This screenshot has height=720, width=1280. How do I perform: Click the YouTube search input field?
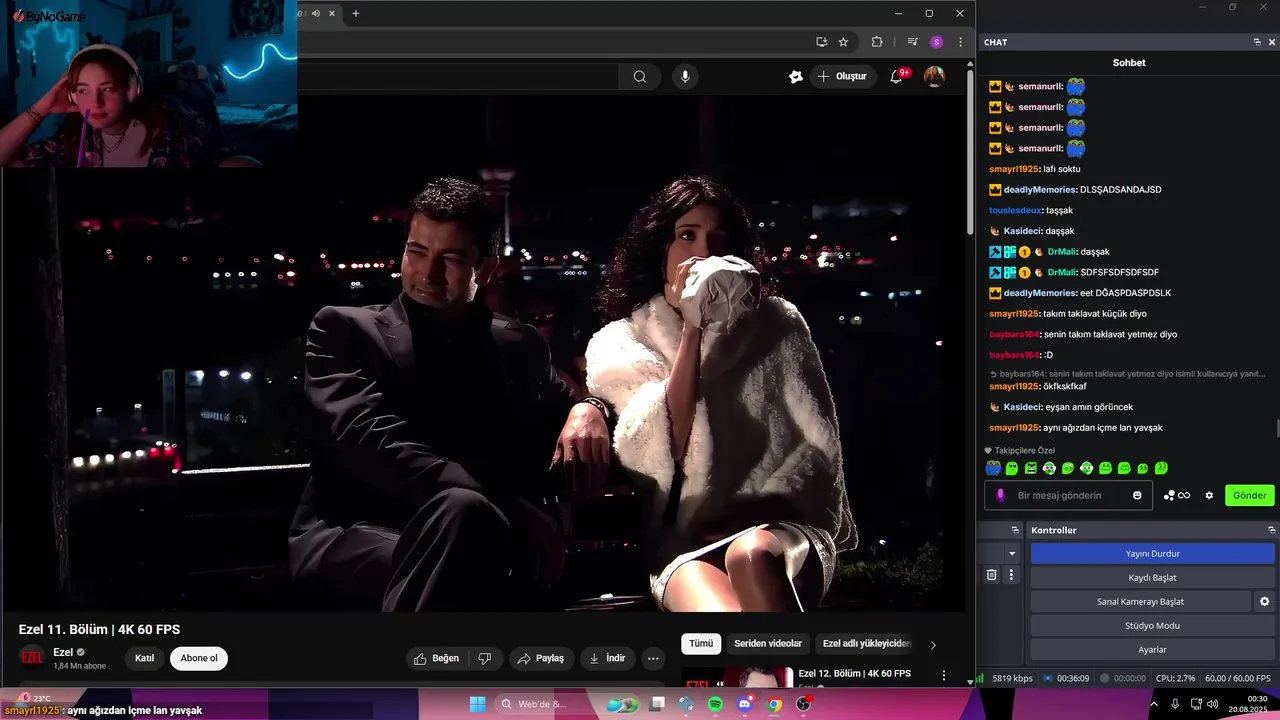(x=458, y=76)
